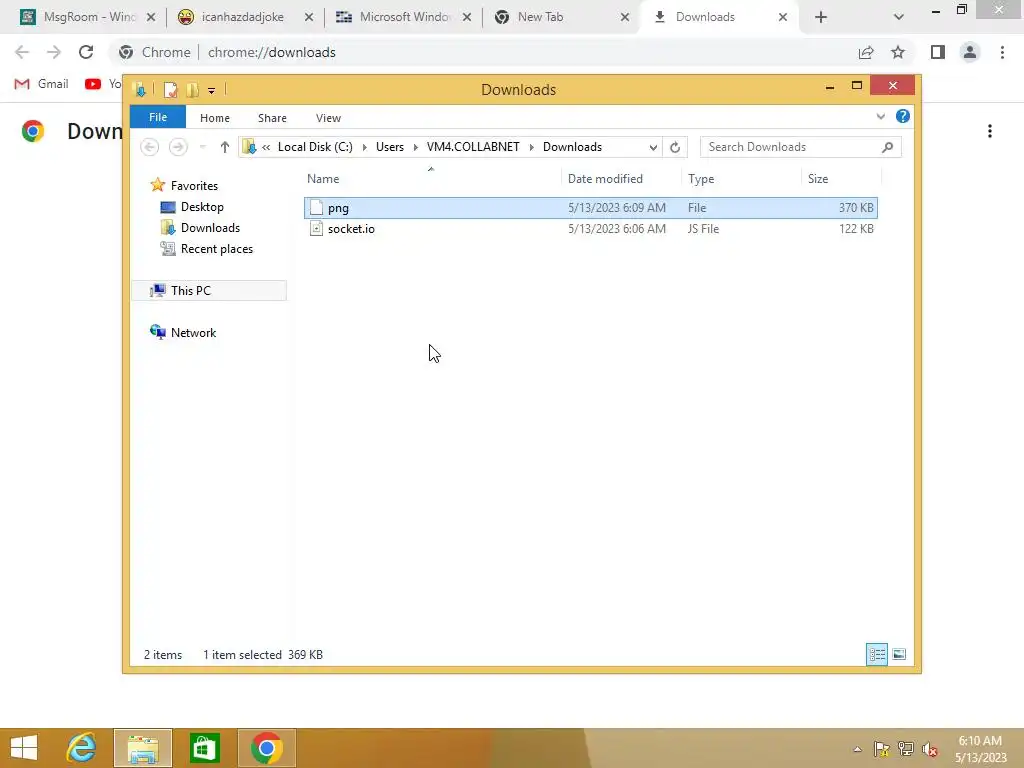1024x768 pixels.
Task: Open Desktop in the navigation pane
Action: [x=202, y=206]
